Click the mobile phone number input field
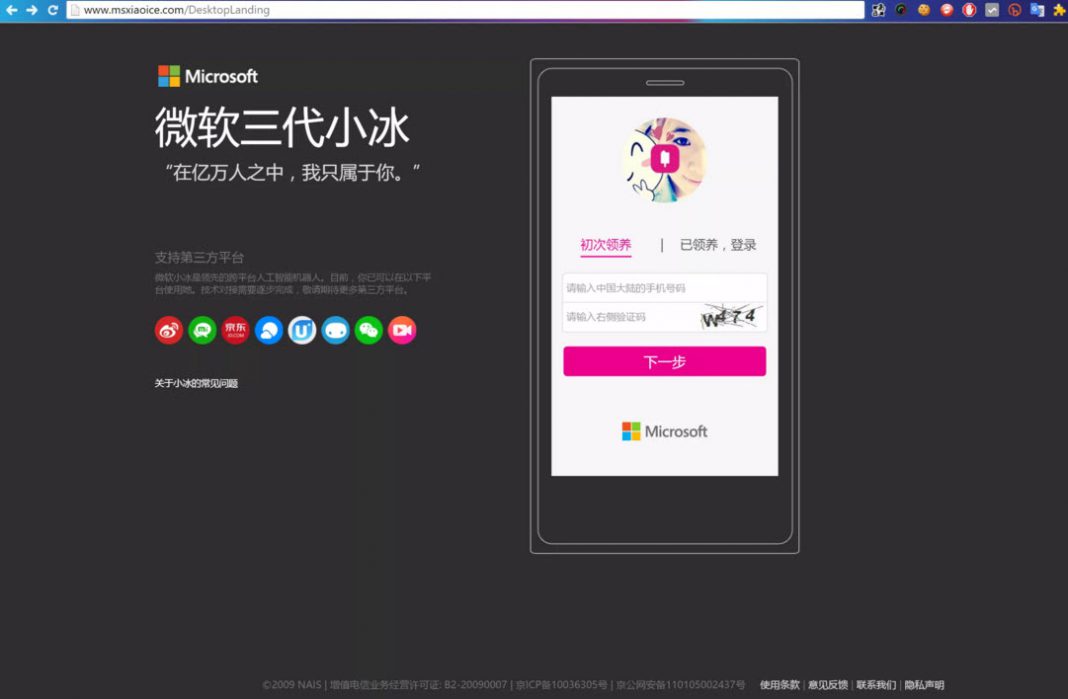 click(664, 288)
